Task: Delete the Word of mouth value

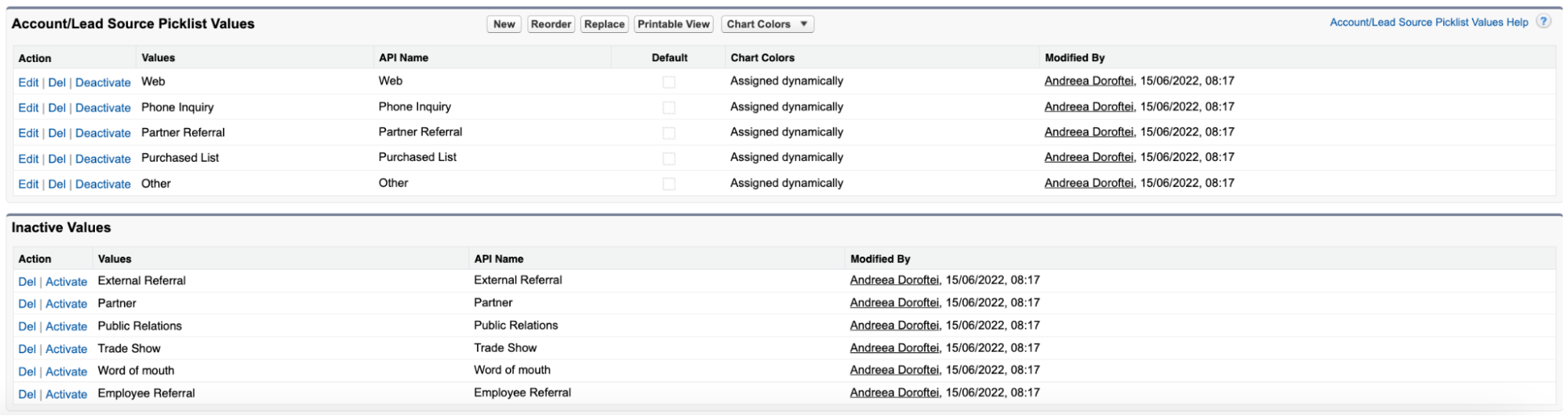Action: tap(27, 371)
